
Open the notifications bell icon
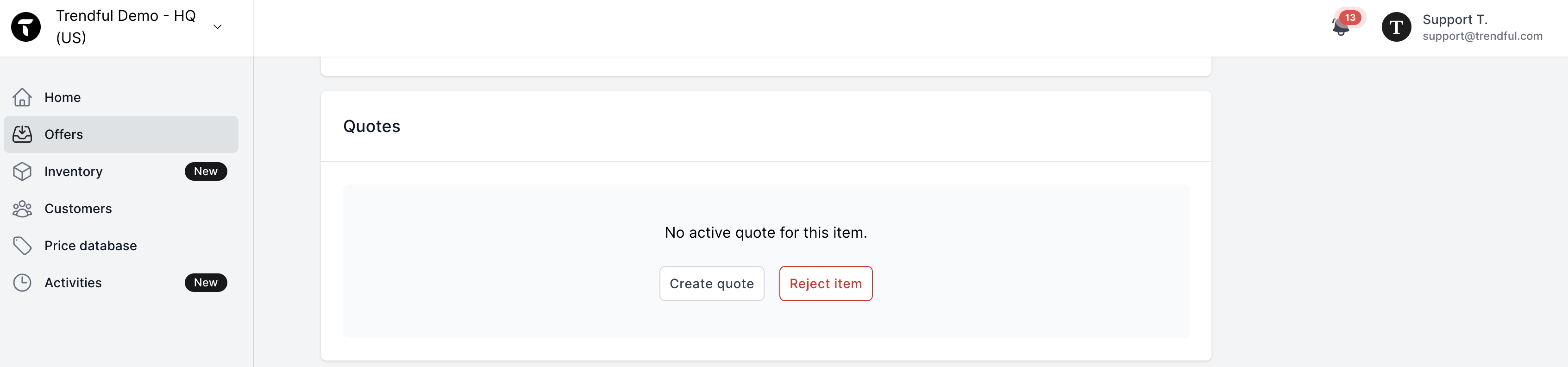[1340, 27]
